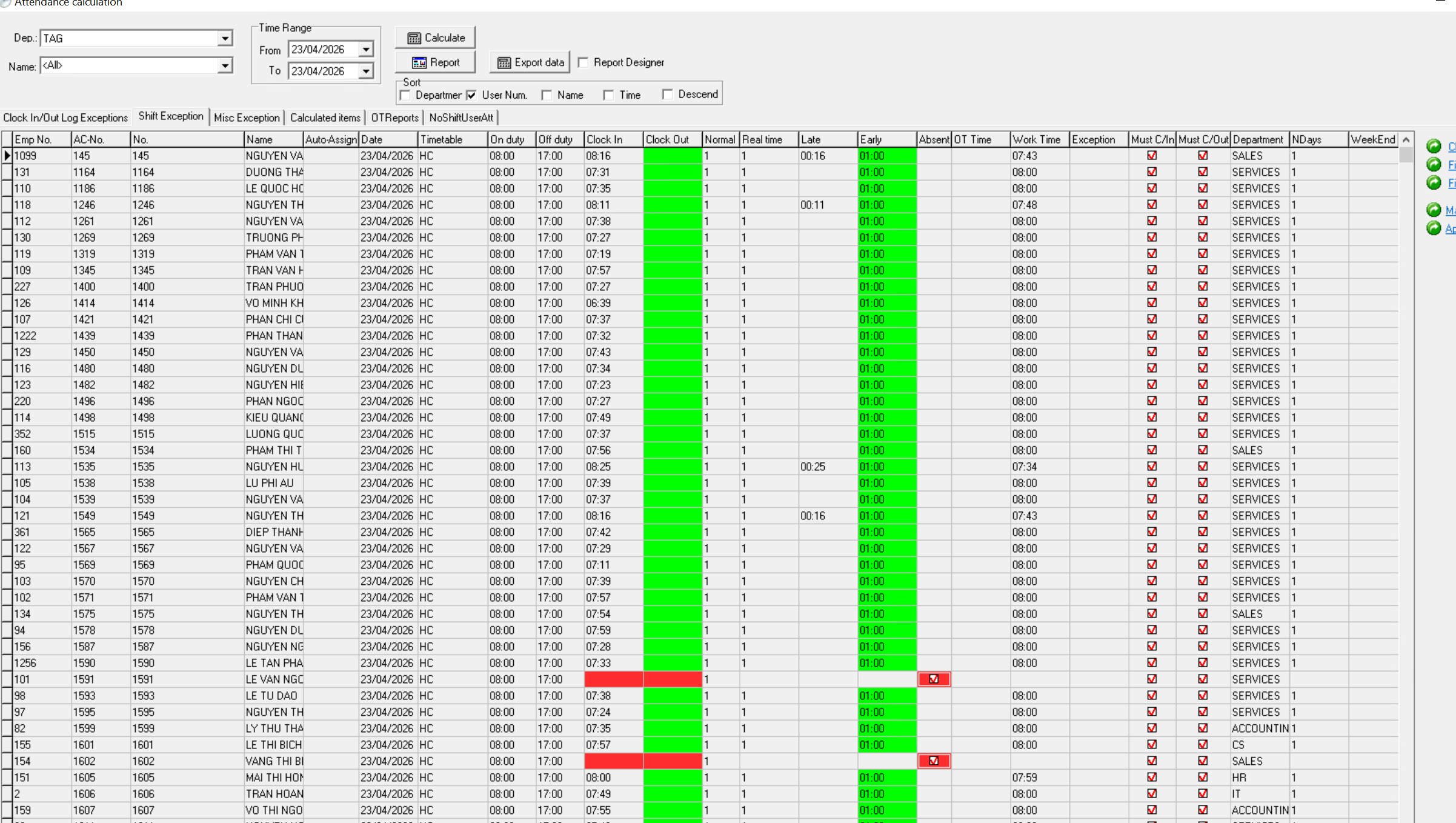The height and width of the screenshot is (823, 1456).
Task: Click the name cell DIEP THANH
Action: 274,532
